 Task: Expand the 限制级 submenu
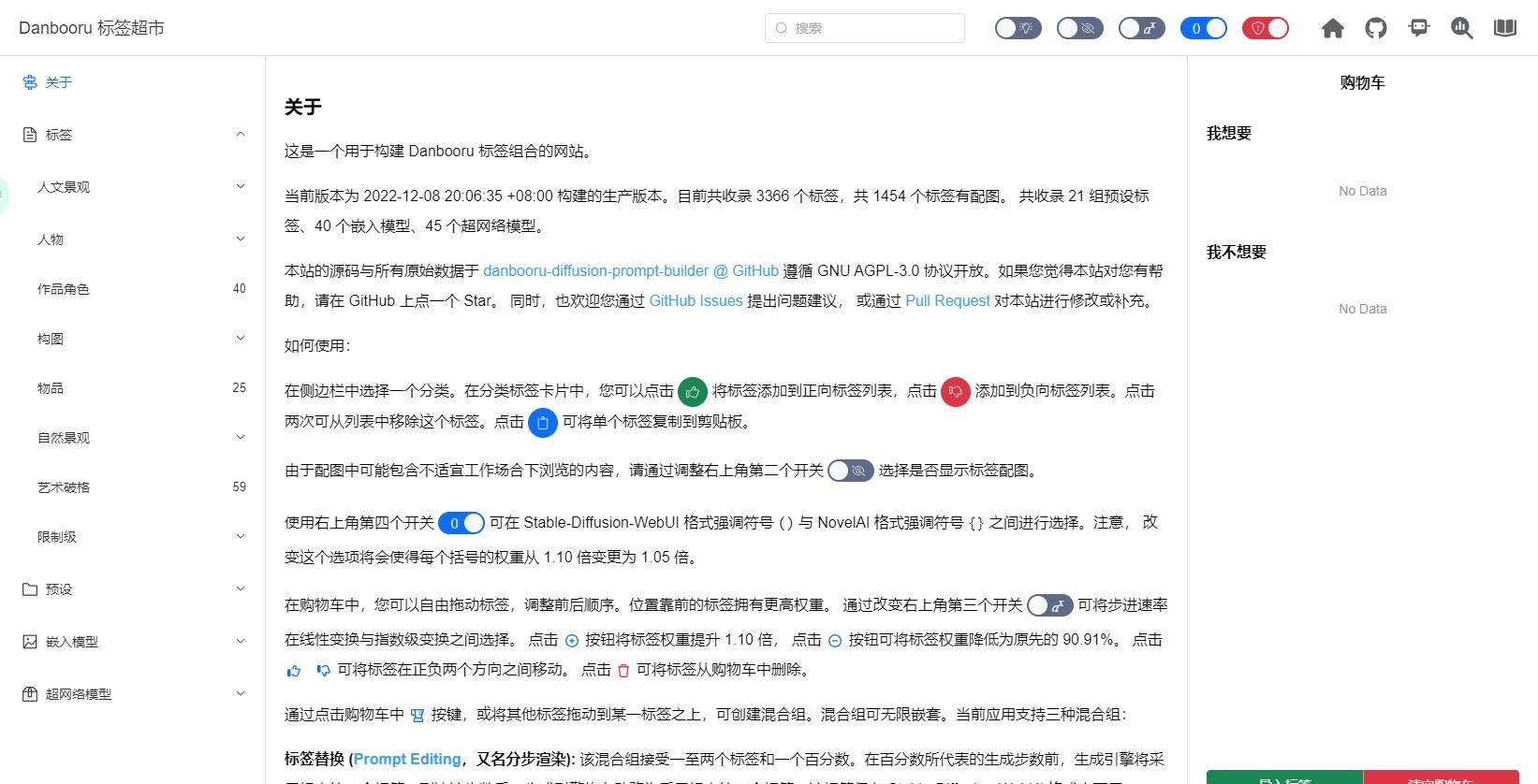[133, 537]
